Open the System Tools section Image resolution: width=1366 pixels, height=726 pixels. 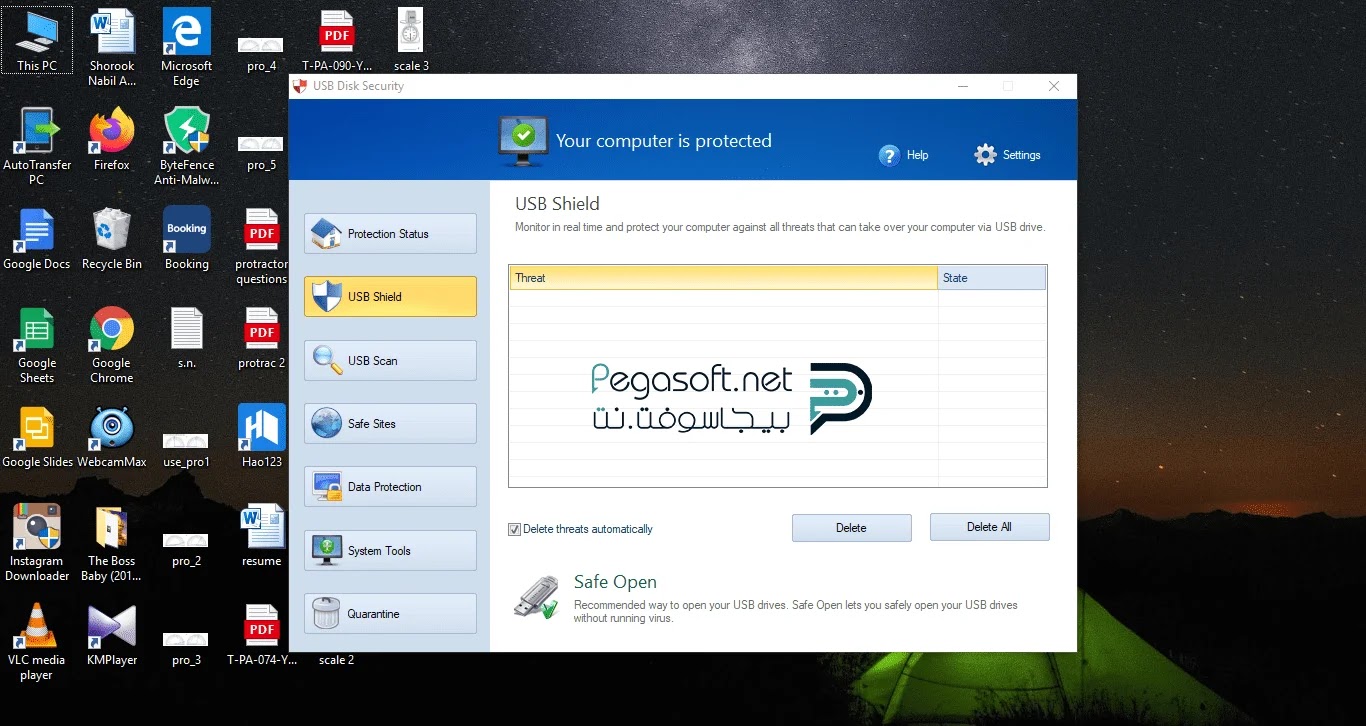[390, 550]
